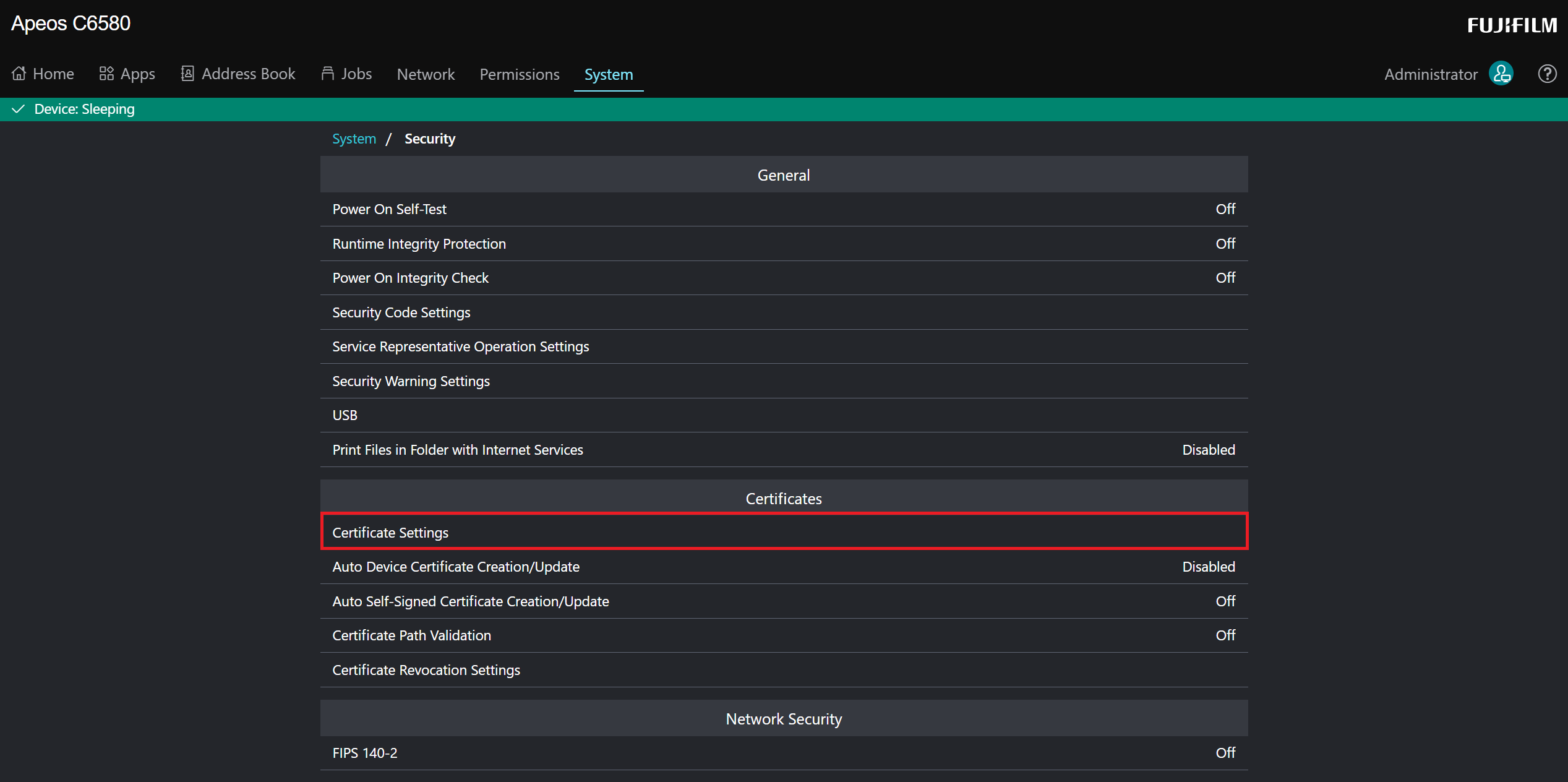Switch to the Permissions tab

click(x=520, y=74)
